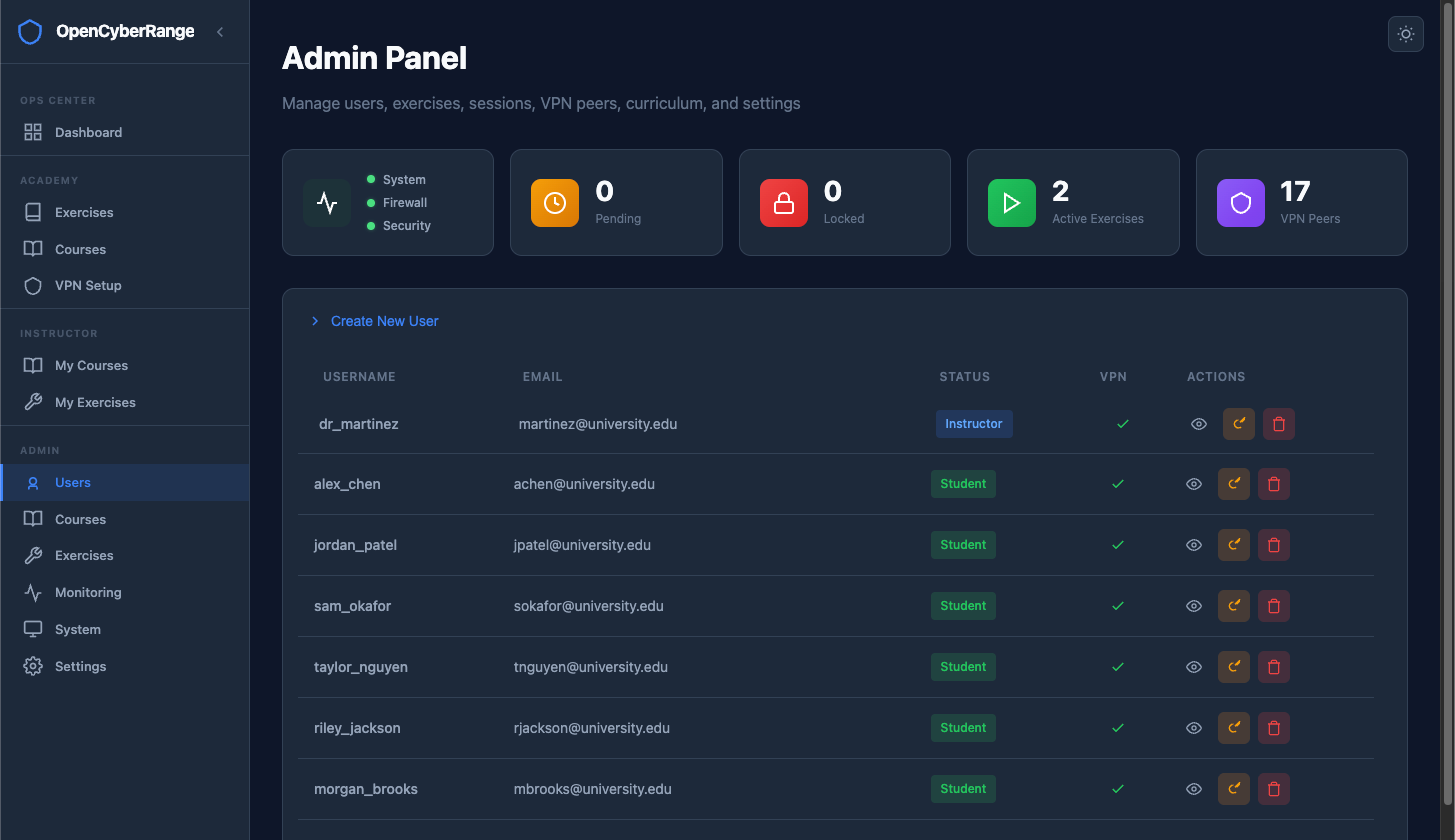1455x840 pixels.
Task: Toggle the theme using the brightness button
Action: point(1405,34)
